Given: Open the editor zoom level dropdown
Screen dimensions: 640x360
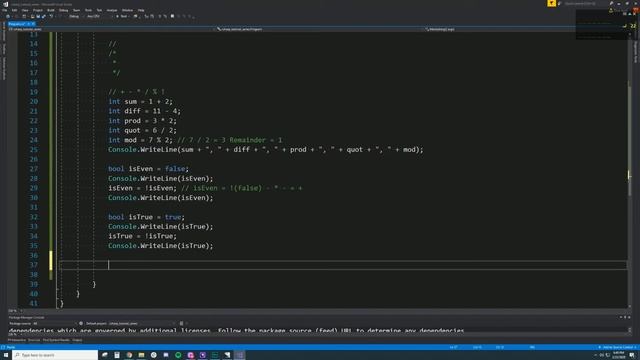Looking at the screenshot, I should click(x=15, y=311).
